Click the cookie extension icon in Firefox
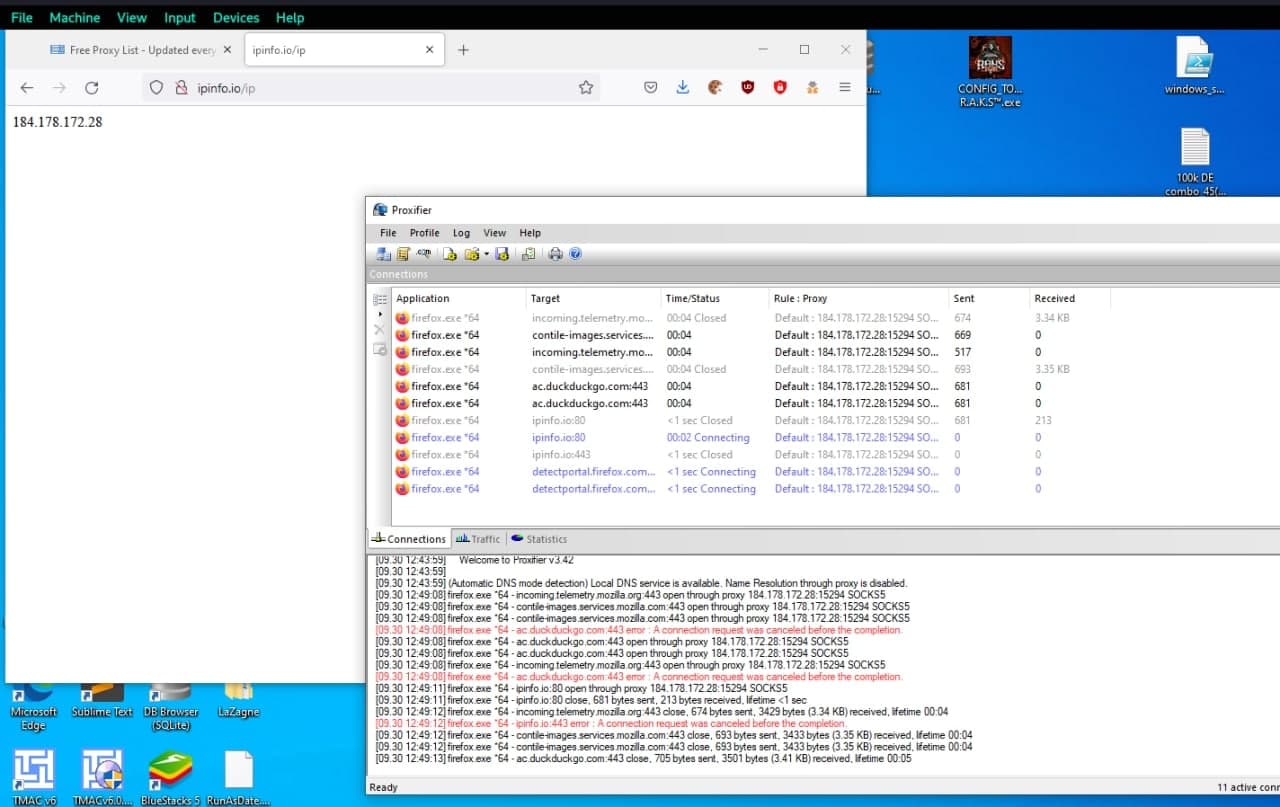 (715, 88)
